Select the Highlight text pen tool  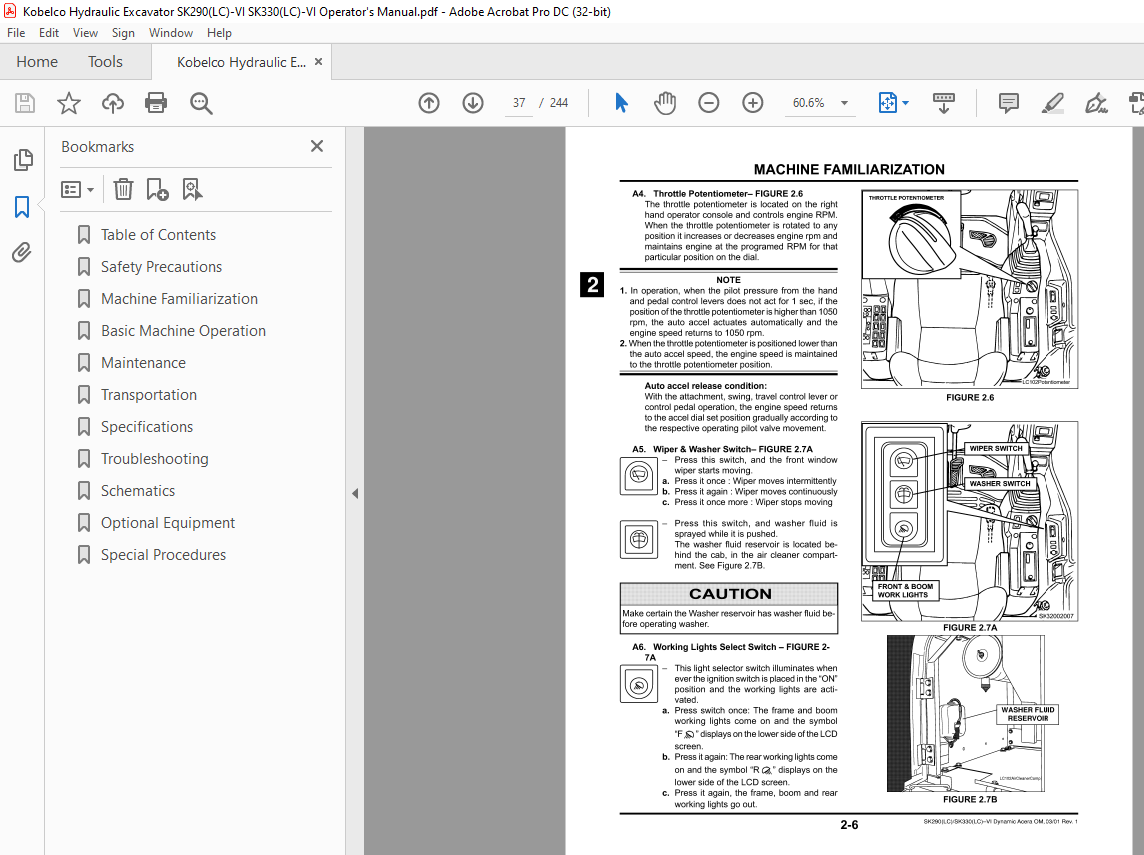tap(1052, 103)
